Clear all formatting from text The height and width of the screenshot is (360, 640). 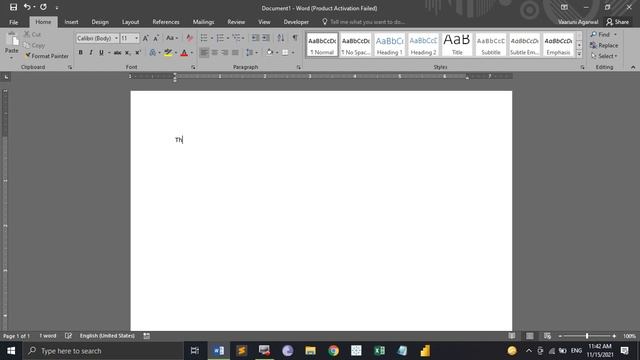point(189,38)
